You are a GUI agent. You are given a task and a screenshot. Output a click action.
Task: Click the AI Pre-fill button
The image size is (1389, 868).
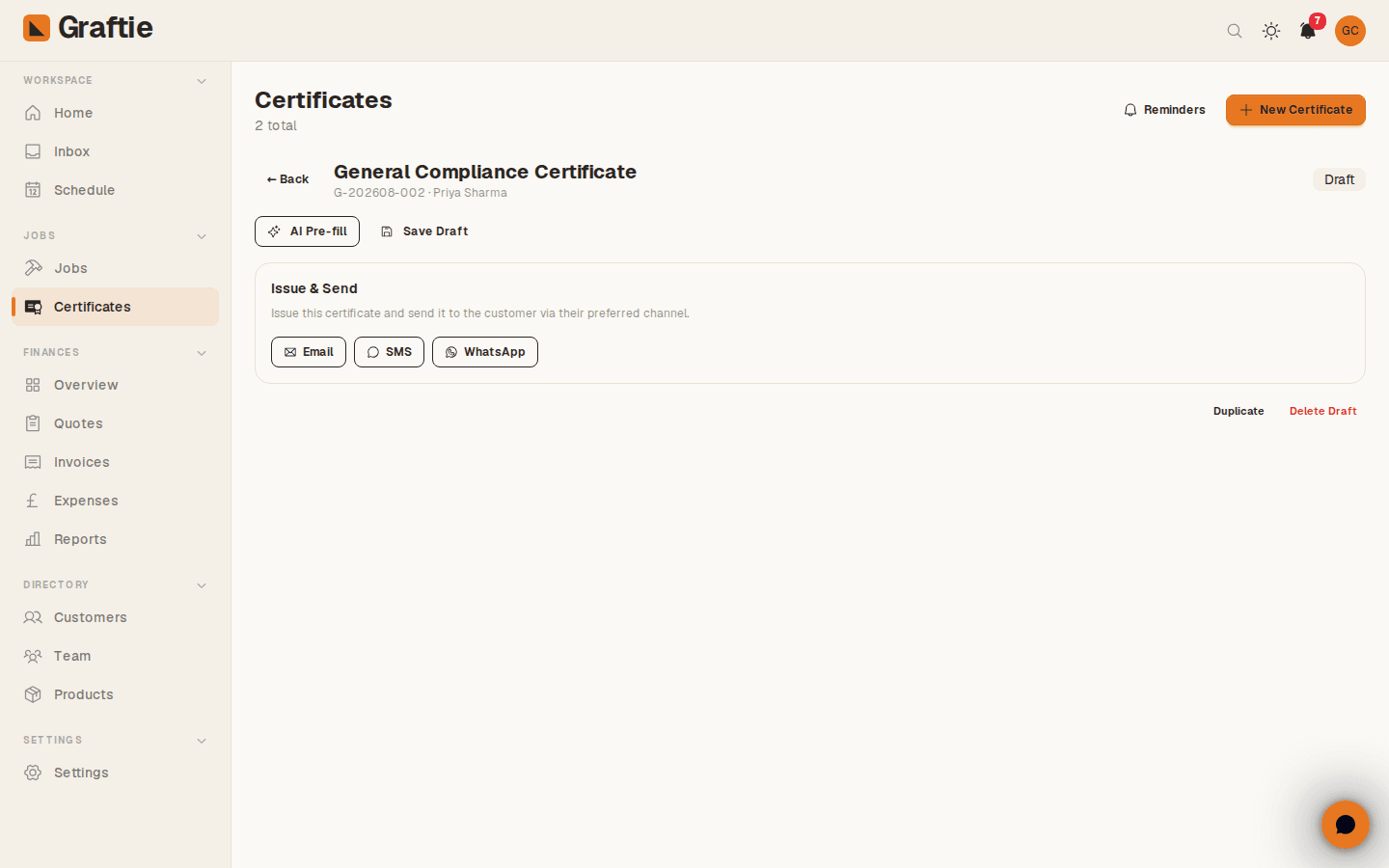tap(307, 231)
